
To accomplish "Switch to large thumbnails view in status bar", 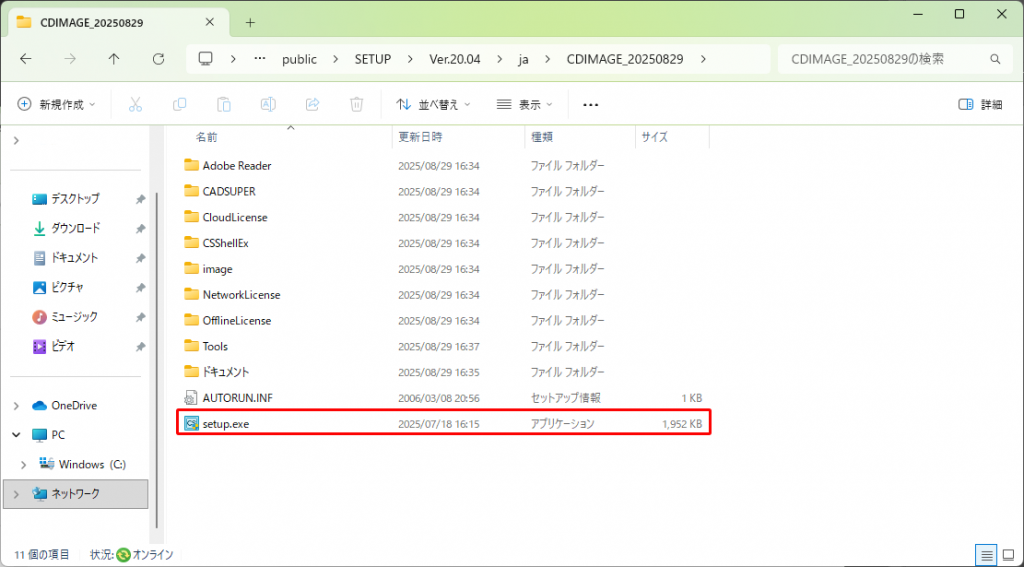I will (1007, 554).
